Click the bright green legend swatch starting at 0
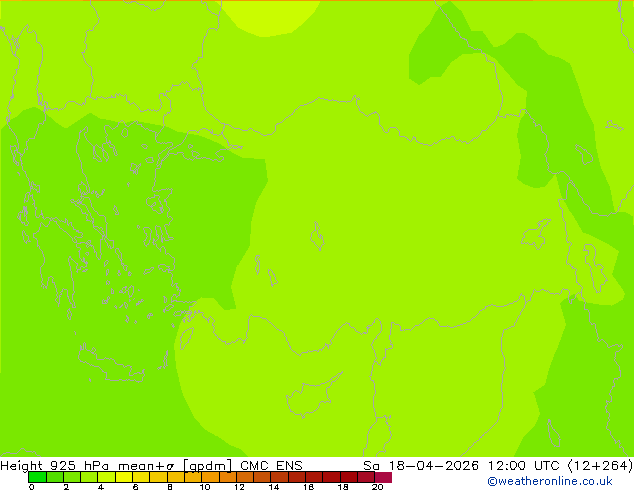 [37, 477]
